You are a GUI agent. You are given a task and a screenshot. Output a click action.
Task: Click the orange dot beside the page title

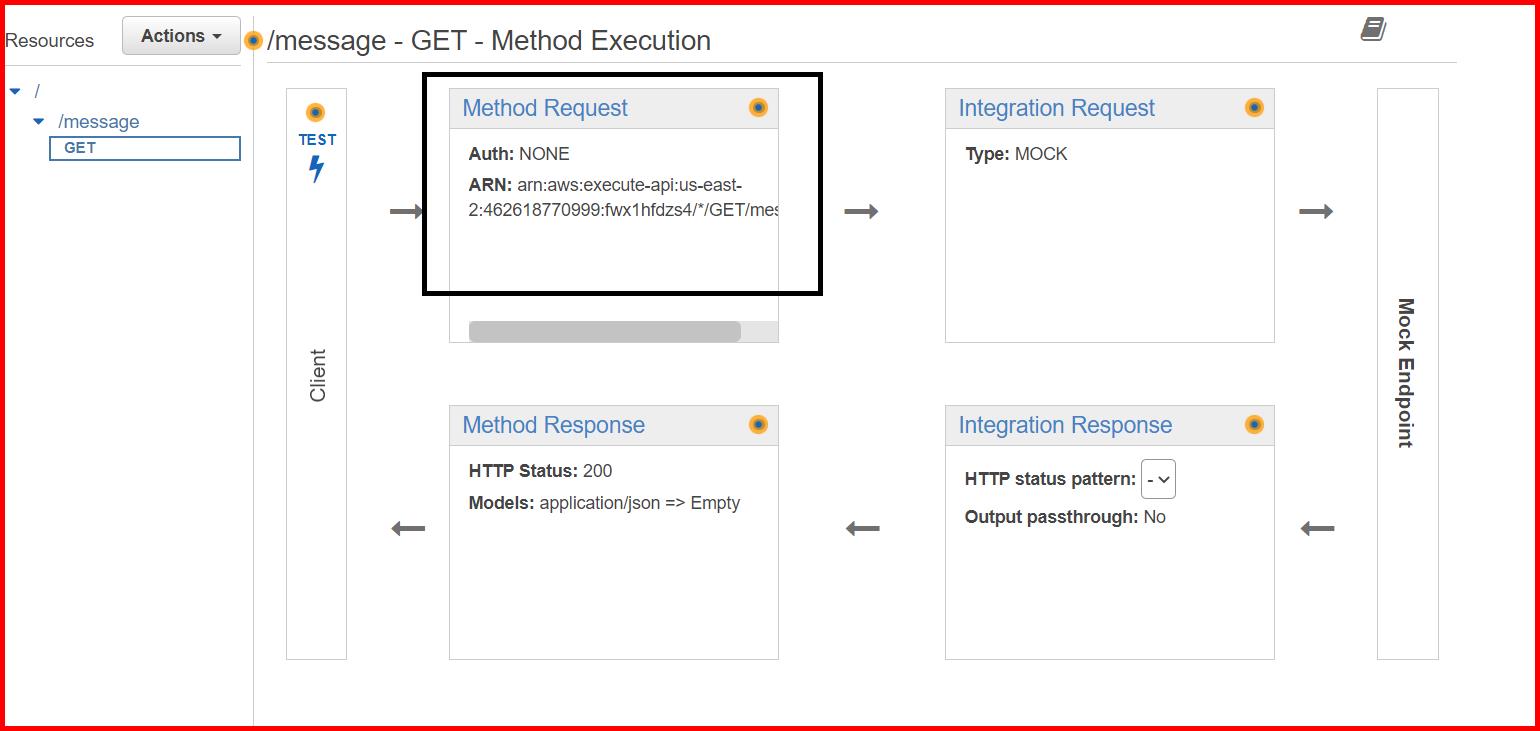[x=254, y=41]
